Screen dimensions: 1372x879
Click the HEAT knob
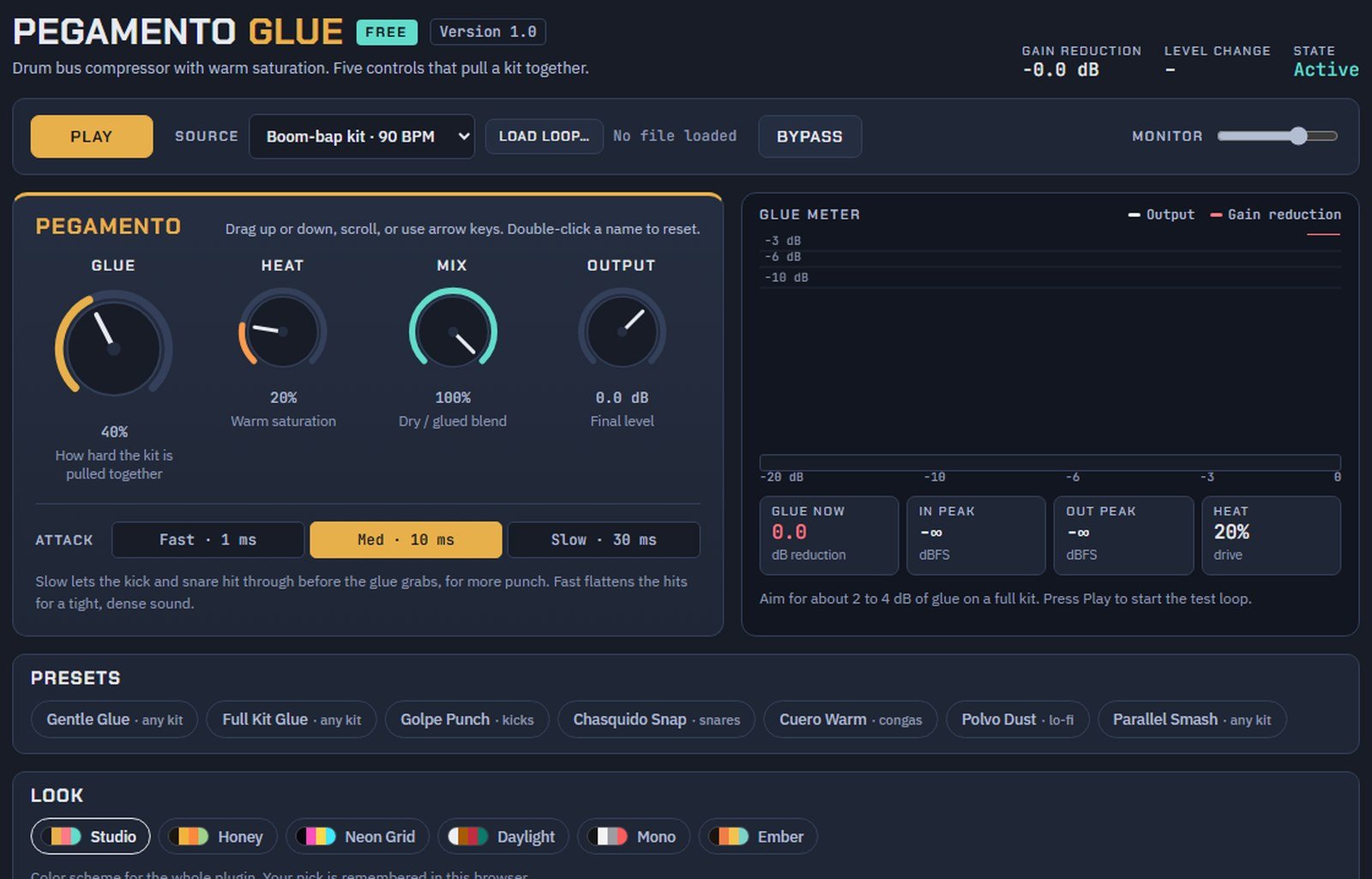(x=282, y=330)
